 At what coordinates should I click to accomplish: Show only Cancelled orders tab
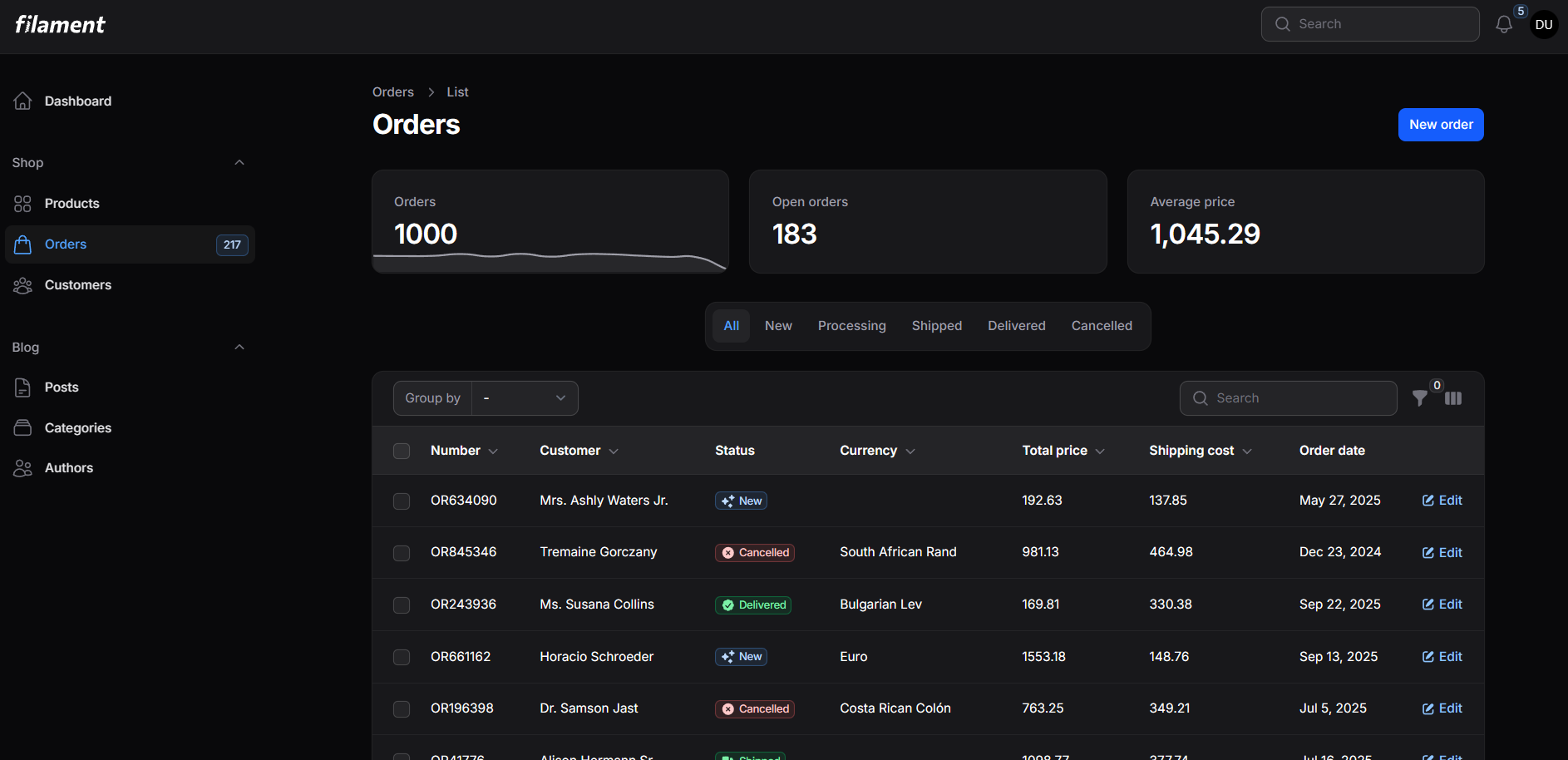(1101, 326)
